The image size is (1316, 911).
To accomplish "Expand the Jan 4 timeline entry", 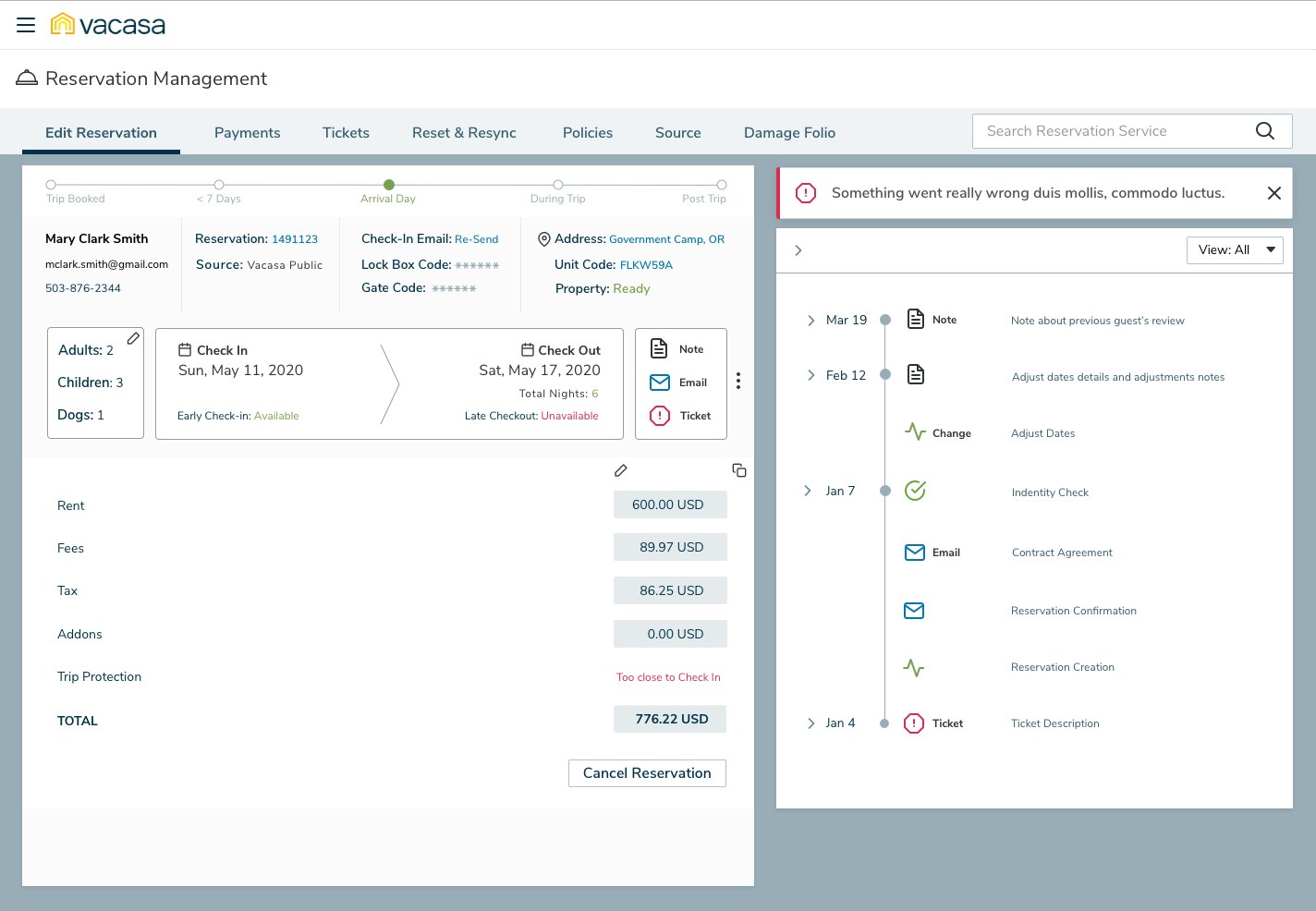I will 810,723.
